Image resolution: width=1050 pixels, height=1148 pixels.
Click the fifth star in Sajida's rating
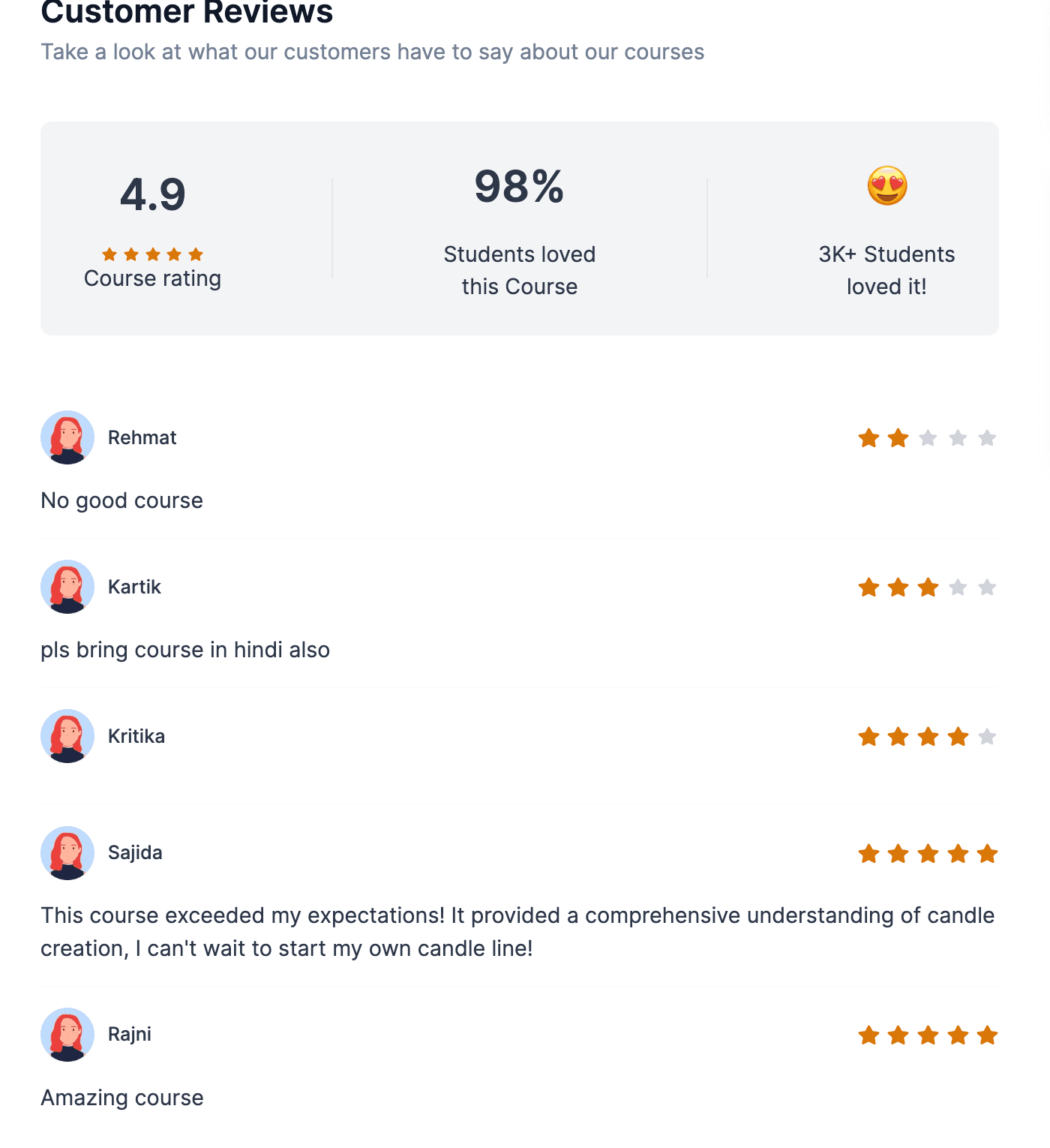tap(987, 853)
